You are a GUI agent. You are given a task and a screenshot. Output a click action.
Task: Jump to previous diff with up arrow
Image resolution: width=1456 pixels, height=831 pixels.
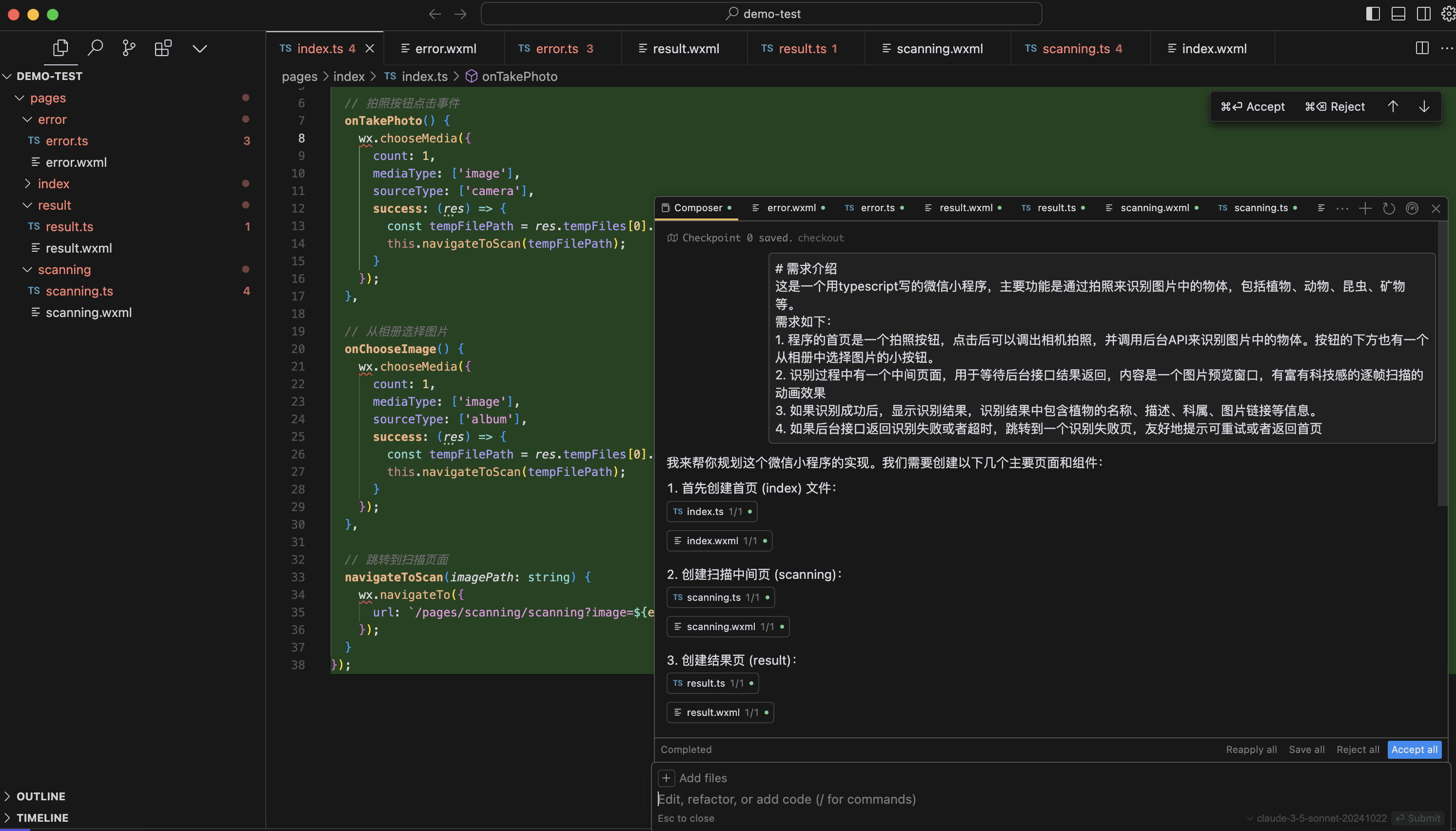click(1393, 106)
